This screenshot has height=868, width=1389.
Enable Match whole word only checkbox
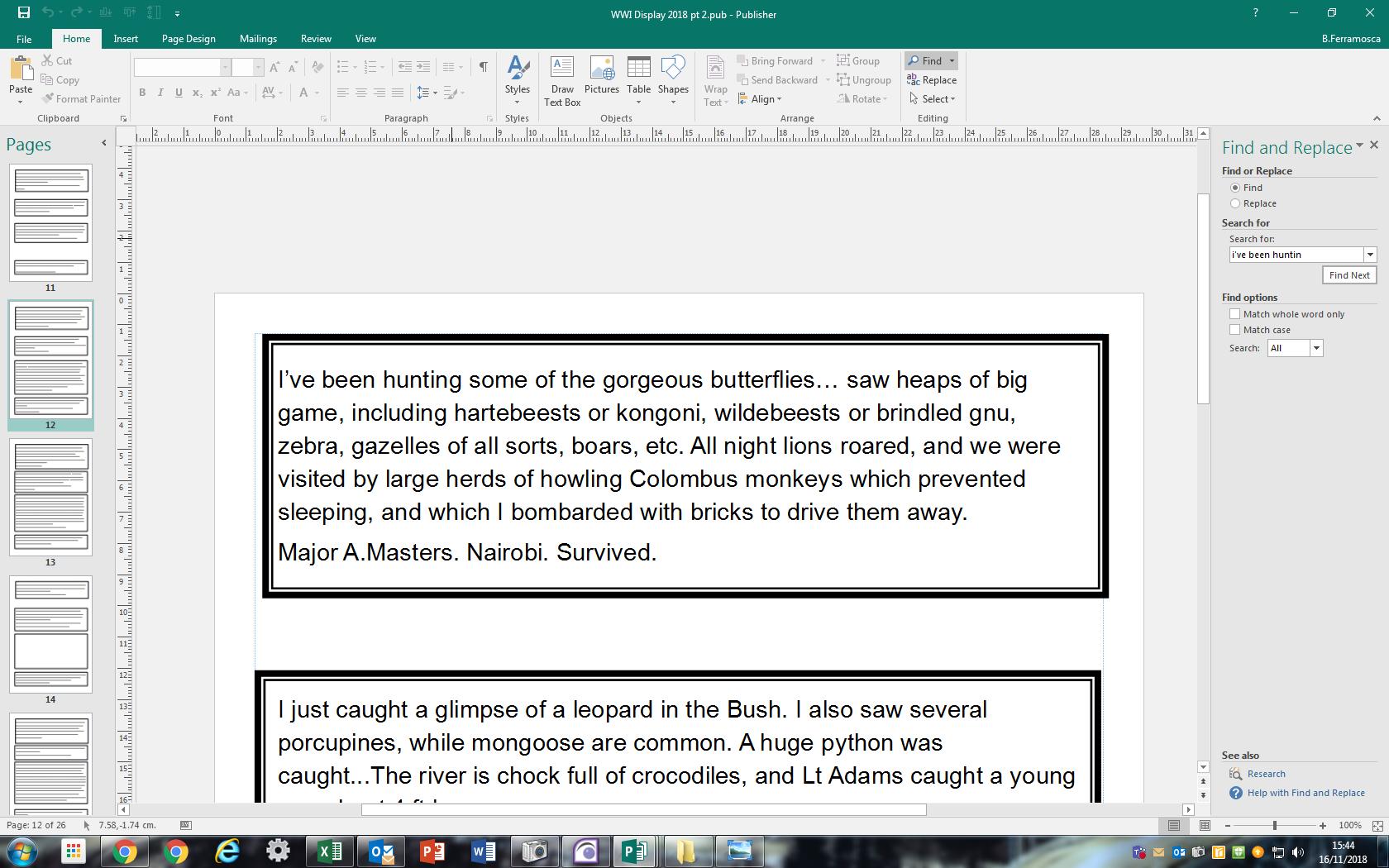point(1235,314)
